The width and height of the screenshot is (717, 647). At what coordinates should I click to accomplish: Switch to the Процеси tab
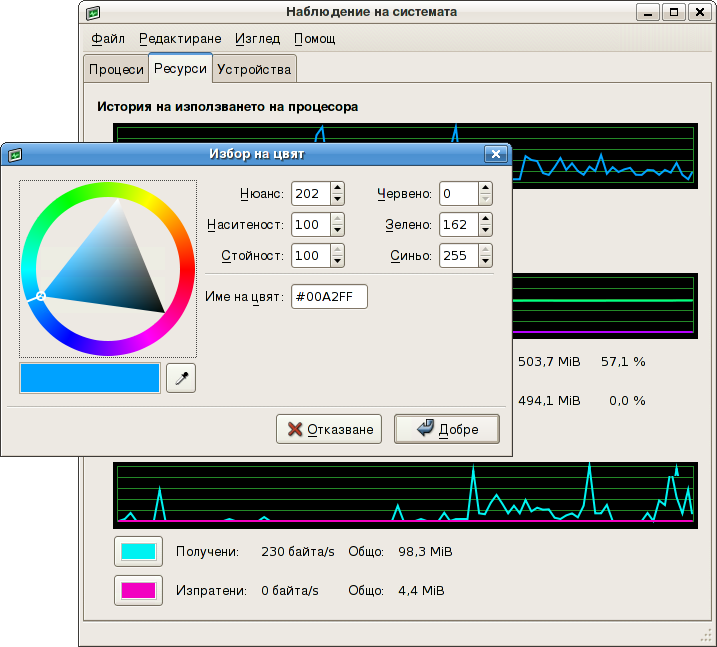(115, 69)
